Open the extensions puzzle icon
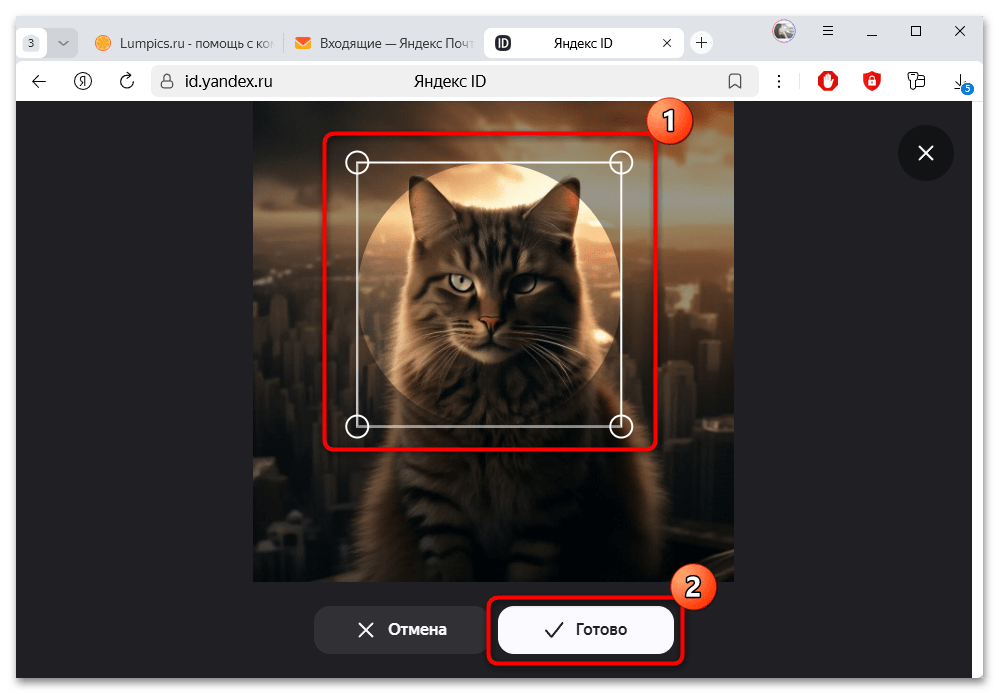This screenshot has width=999, height=694. click(915, 81)
